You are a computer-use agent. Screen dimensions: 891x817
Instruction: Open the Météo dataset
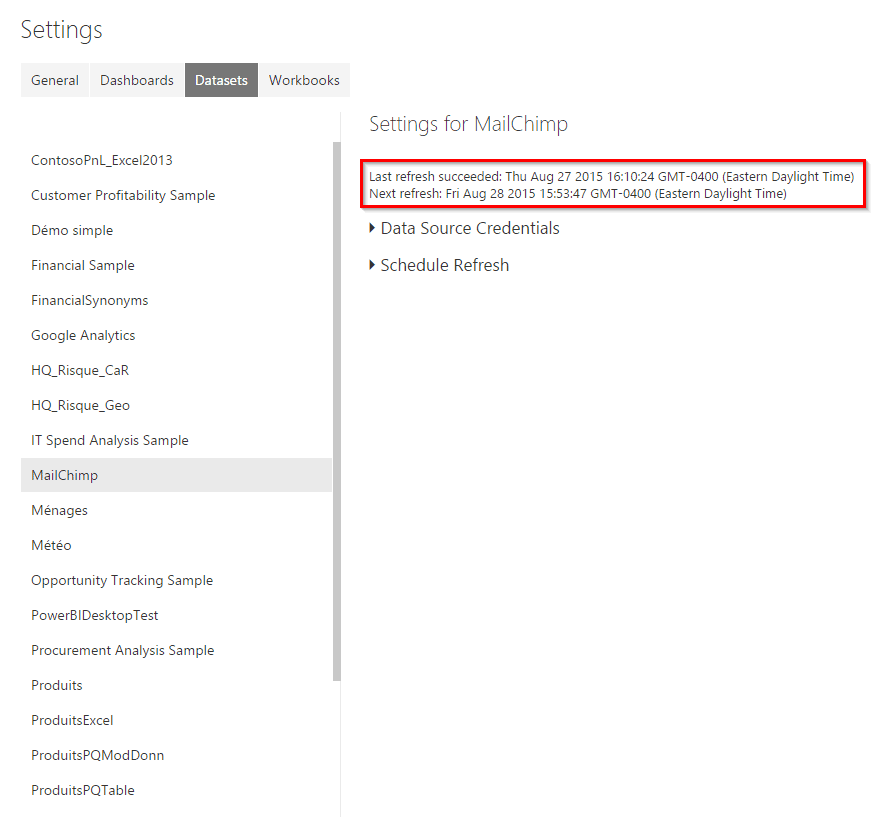click(x=51, y=545)
